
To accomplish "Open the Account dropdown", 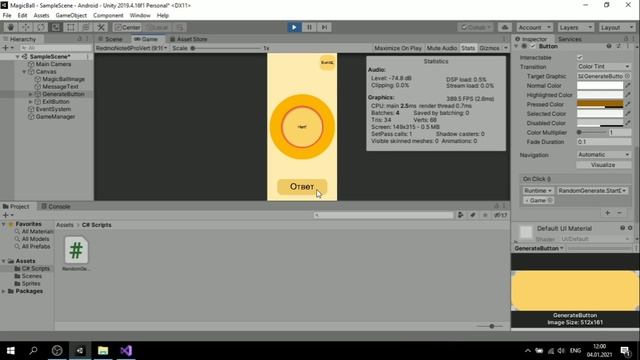I will point(534,27).
